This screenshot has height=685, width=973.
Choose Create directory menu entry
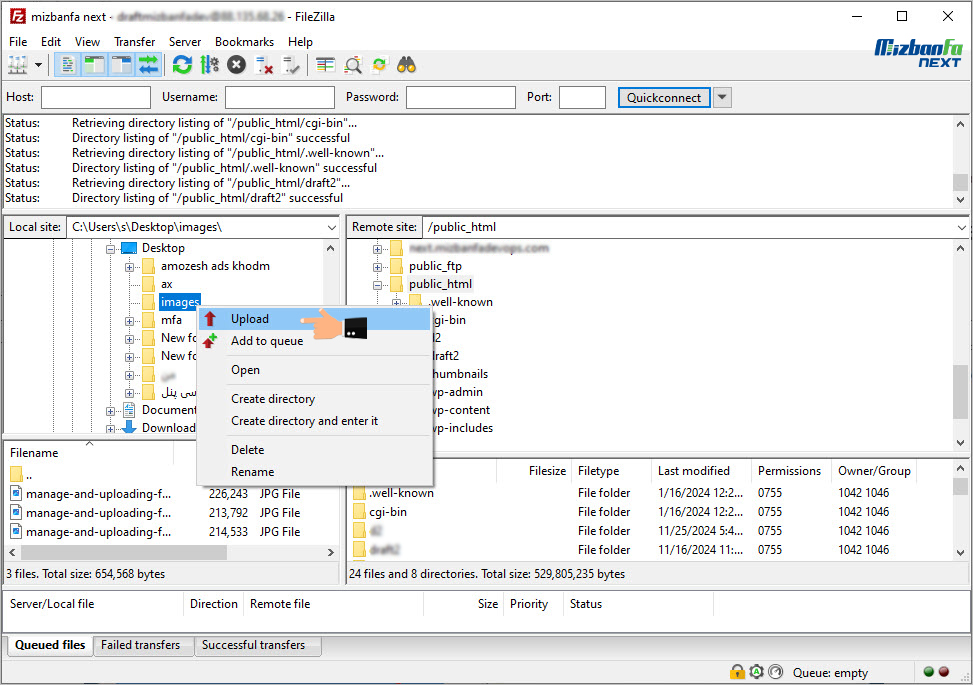point(315,399)
